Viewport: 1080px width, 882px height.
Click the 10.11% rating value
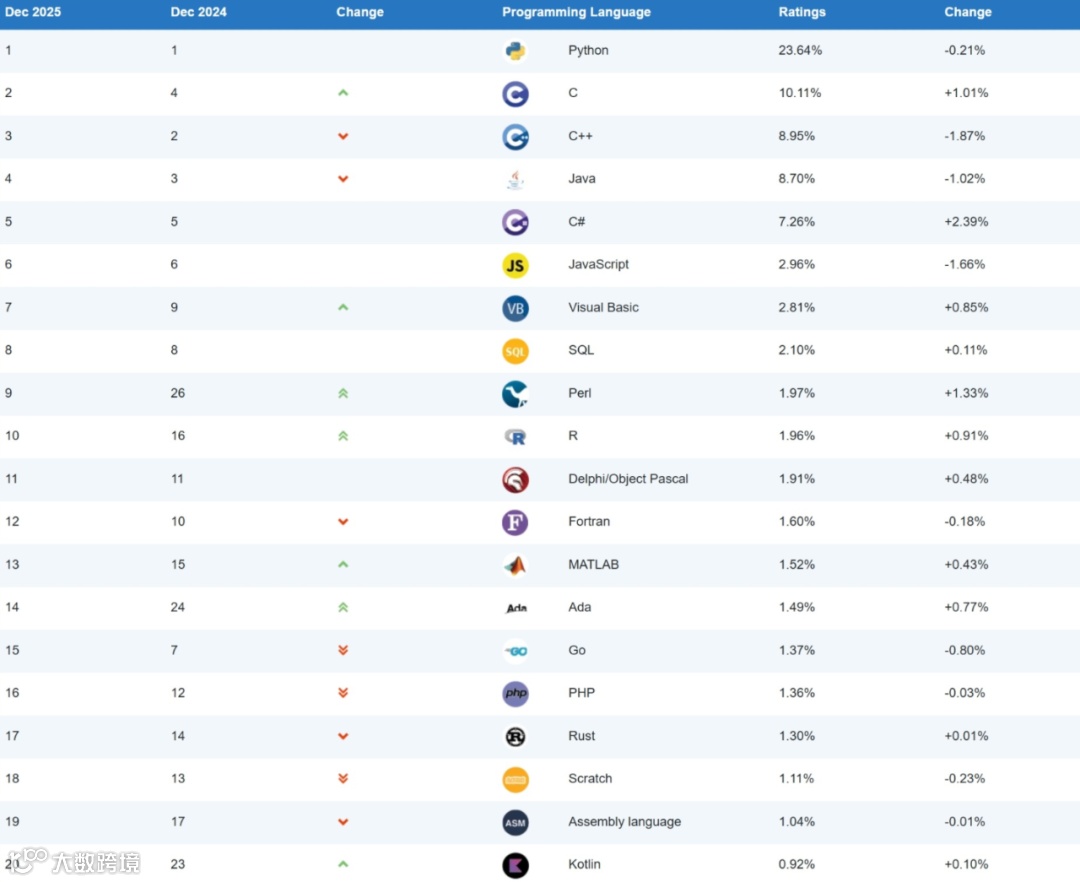[800, 93]
